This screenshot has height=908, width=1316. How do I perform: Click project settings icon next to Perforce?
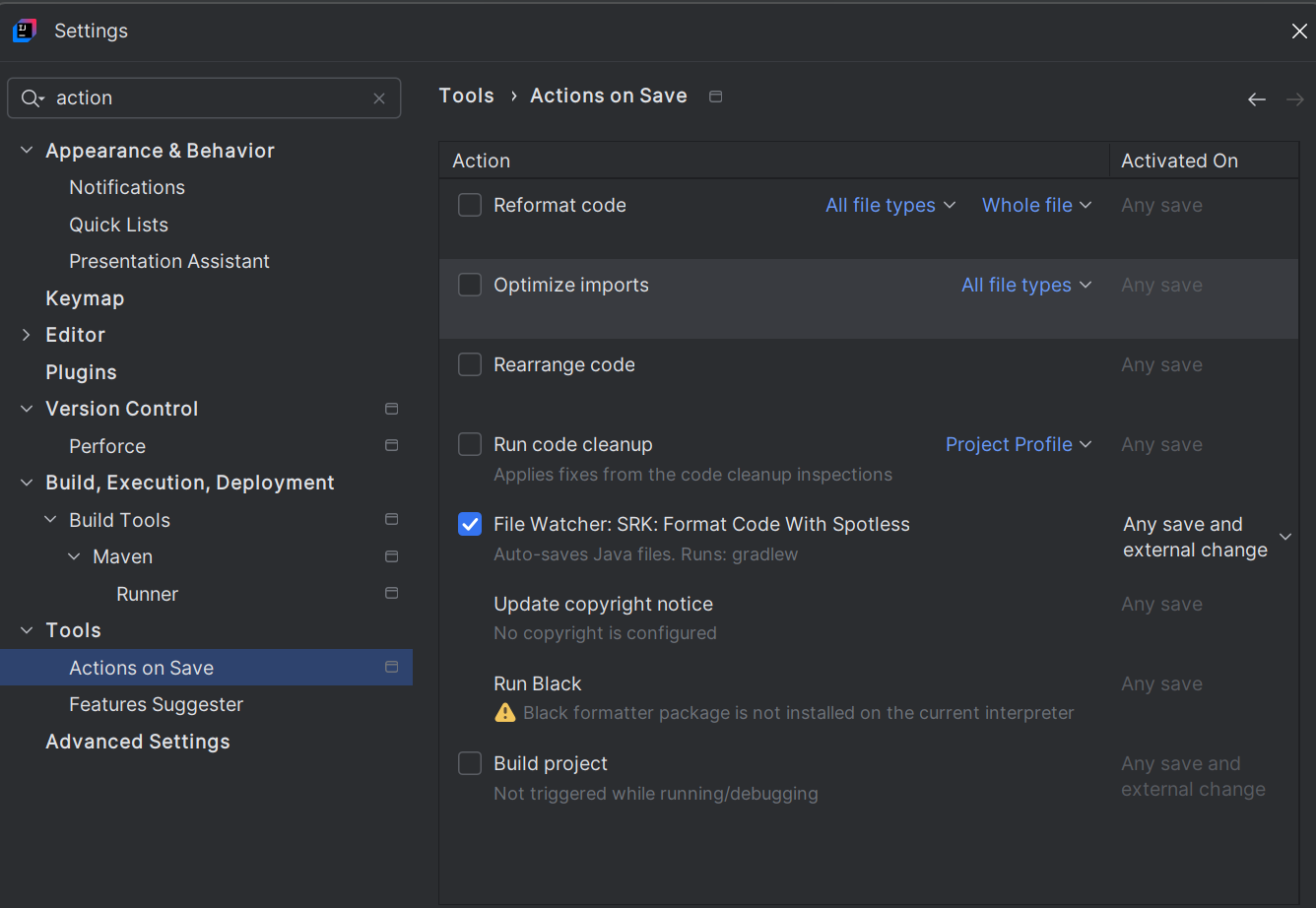391,446
